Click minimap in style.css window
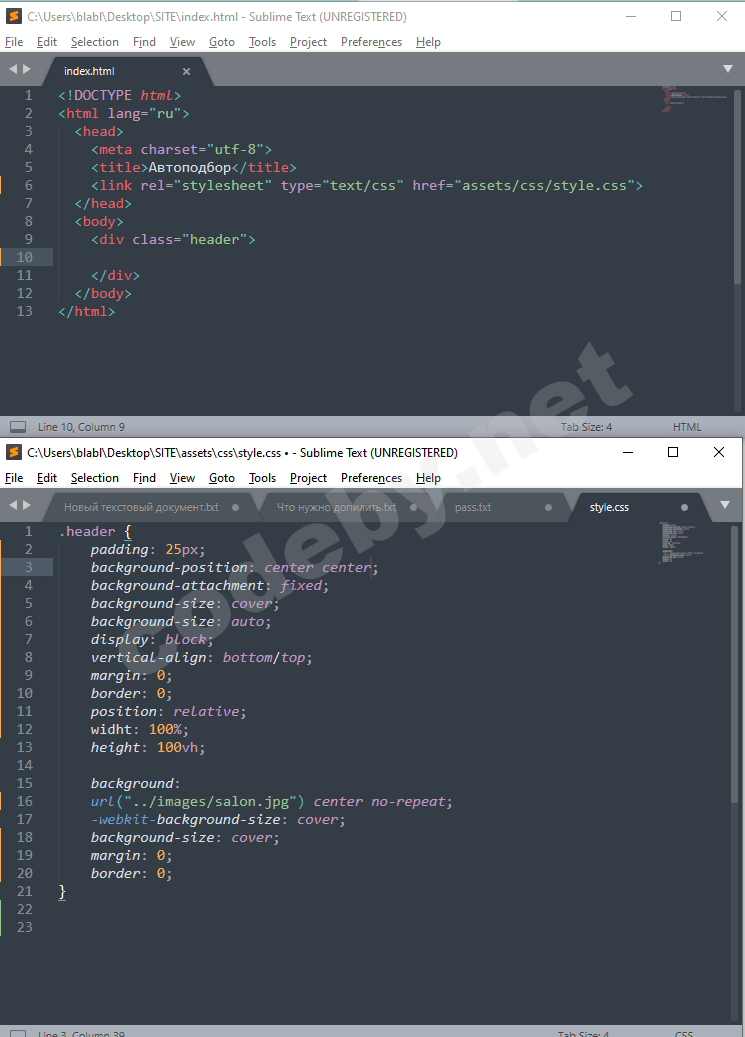The width and height of the screenshot is (745, 1037). [x=681, y=542]
